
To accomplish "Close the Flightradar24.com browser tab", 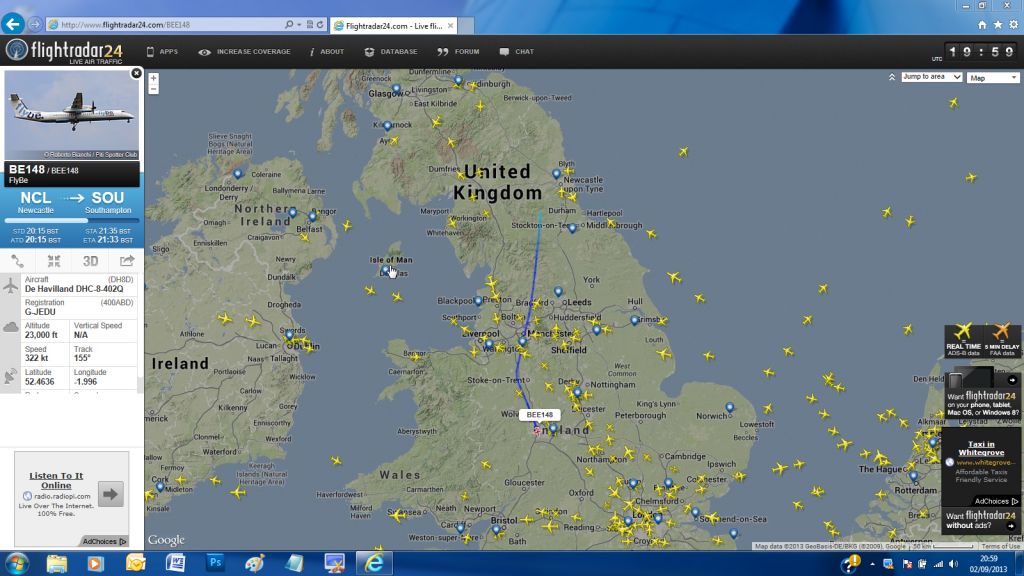I will point(449,26).
